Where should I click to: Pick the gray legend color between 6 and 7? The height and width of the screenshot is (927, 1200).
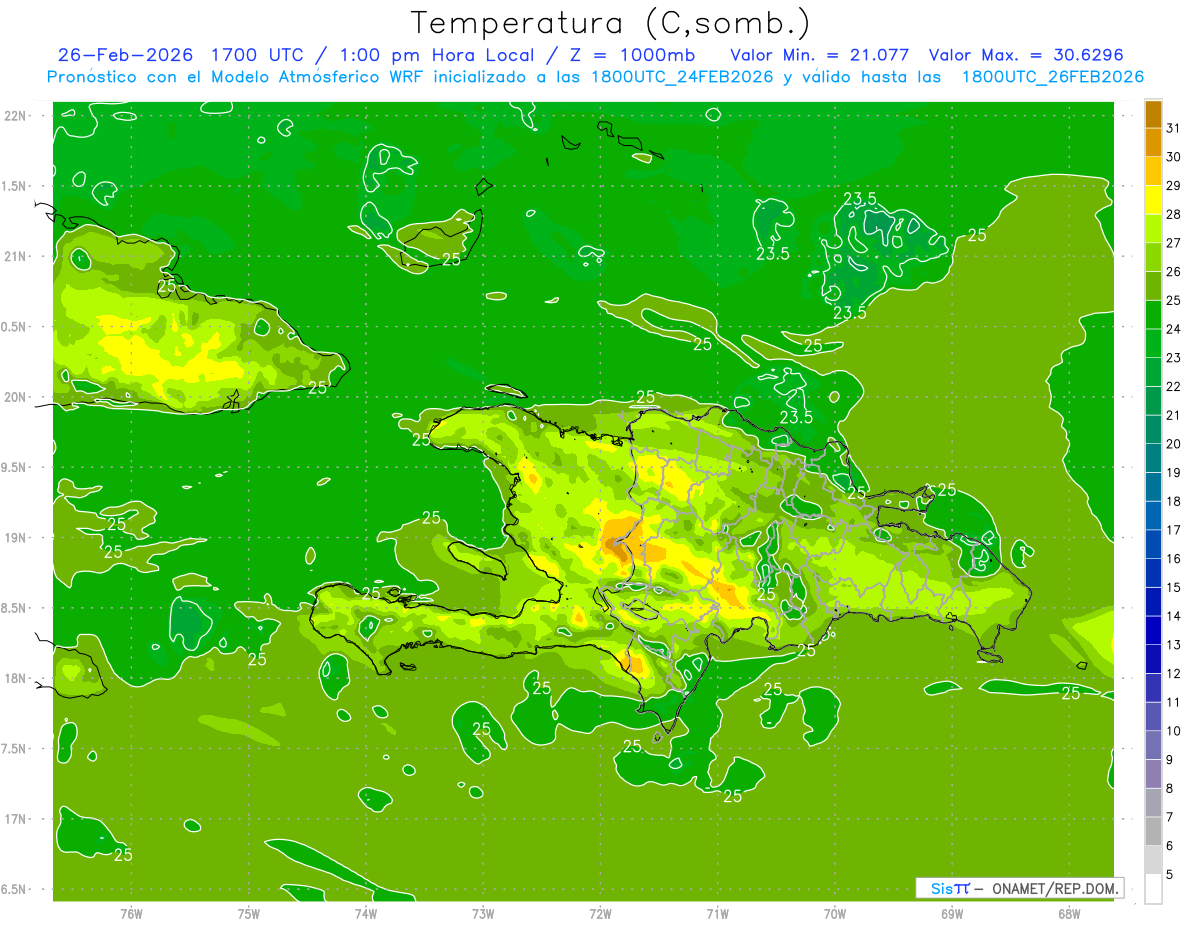pos(1153,832)
